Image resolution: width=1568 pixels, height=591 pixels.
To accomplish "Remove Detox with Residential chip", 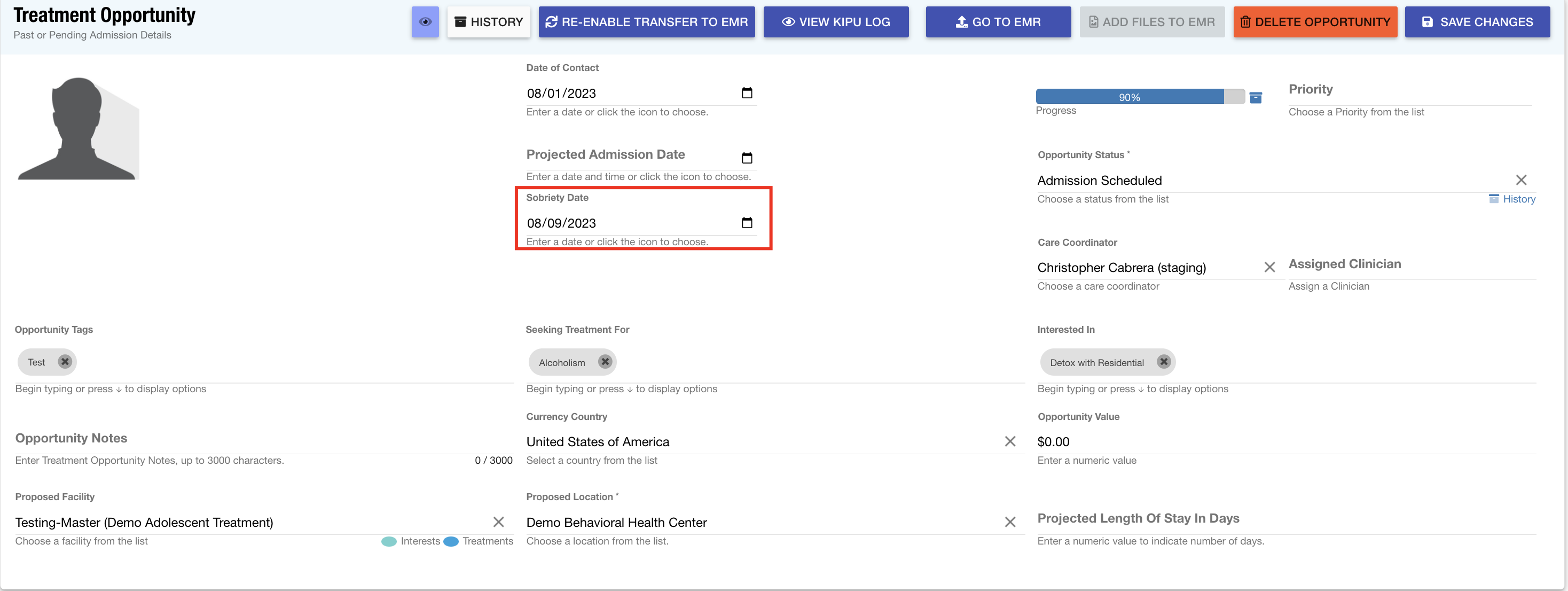I will [x=1163, y=362].
